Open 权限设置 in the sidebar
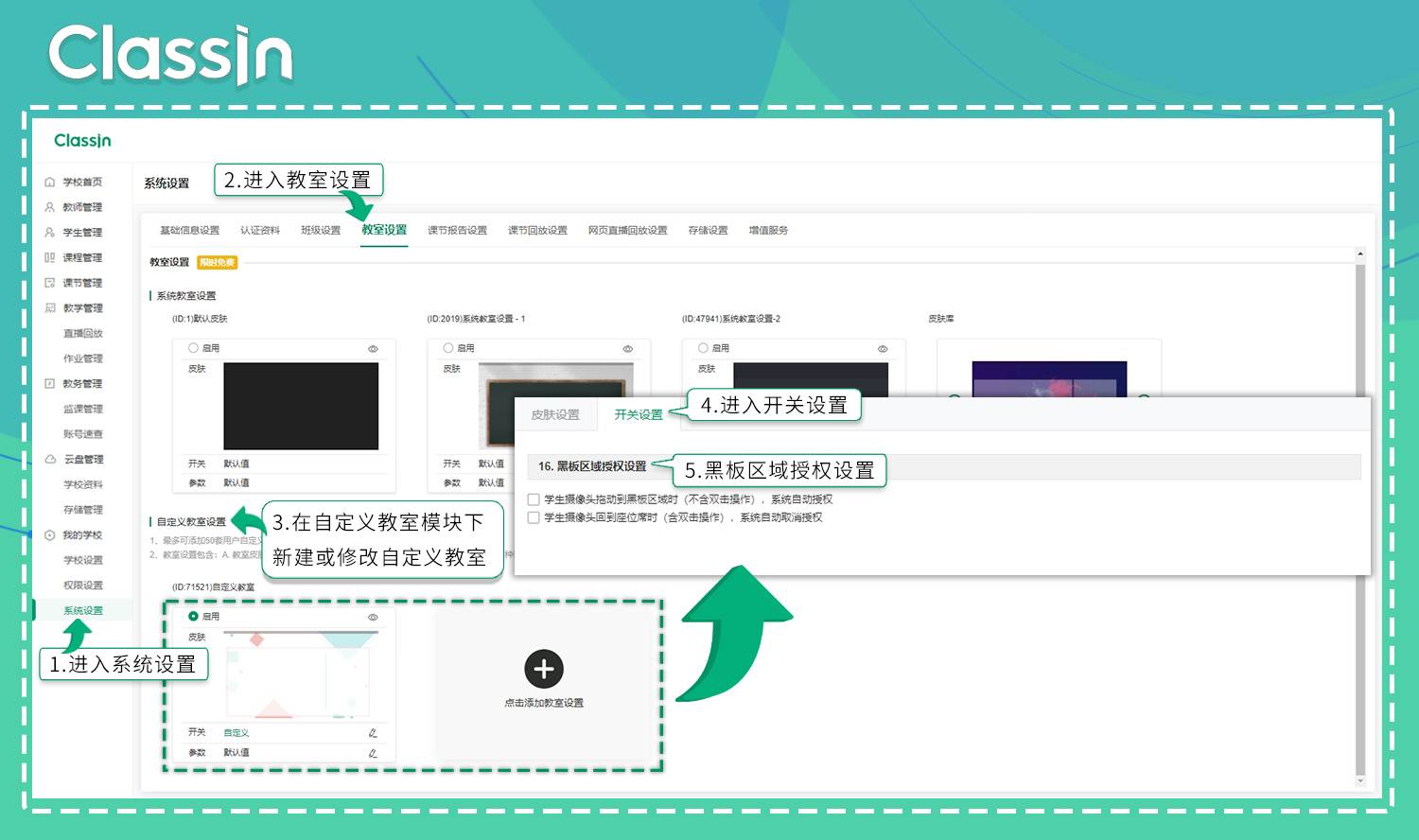This screenshot has width=1419, height=840. pyautogui.click(x=82, y=586)
